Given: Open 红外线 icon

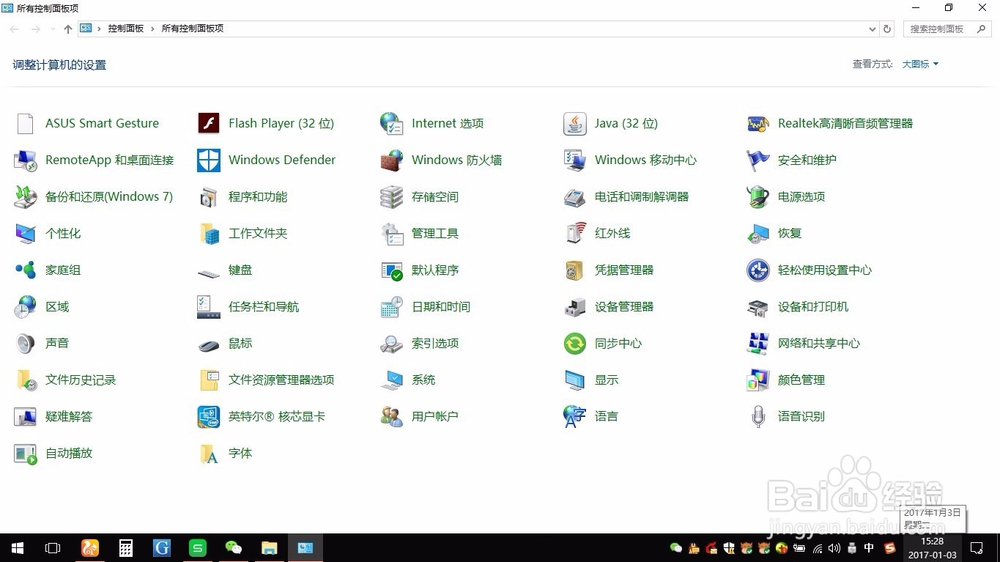Looking at the screenshot, I should (575, 233).
